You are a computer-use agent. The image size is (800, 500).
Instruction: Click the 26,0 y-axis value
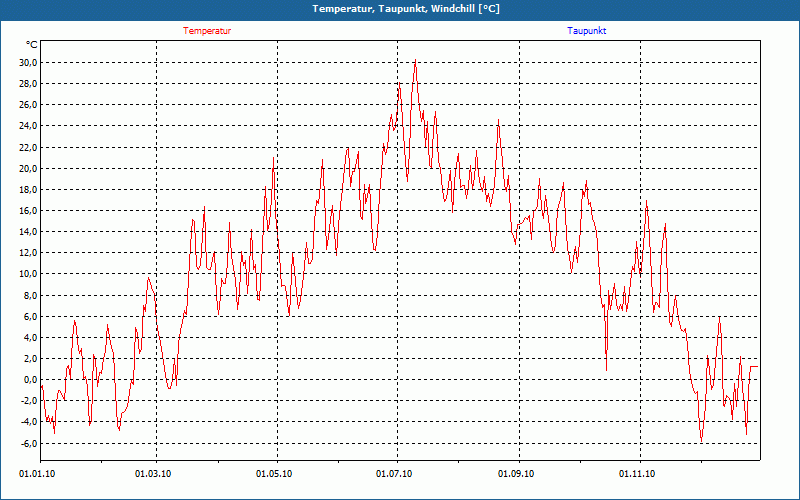[28, 105]
